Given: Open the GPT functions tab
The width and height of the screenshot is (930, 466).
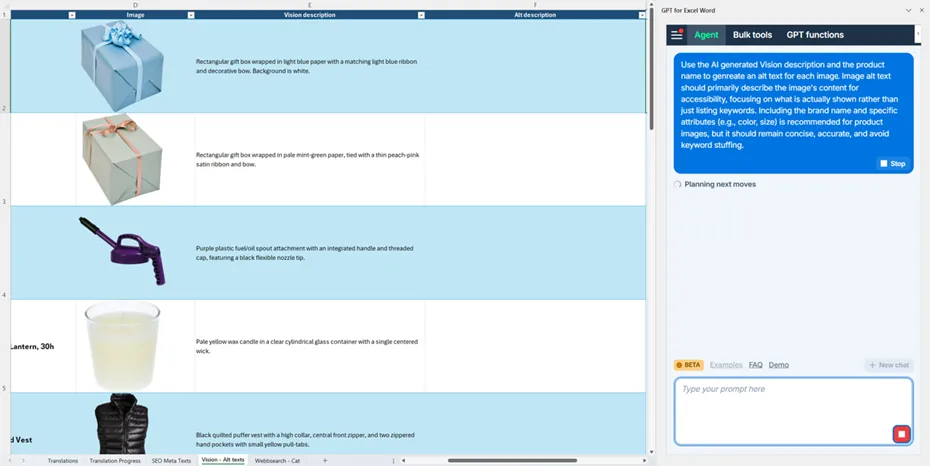Looking at the screenshot, I should tap(815, 35).
